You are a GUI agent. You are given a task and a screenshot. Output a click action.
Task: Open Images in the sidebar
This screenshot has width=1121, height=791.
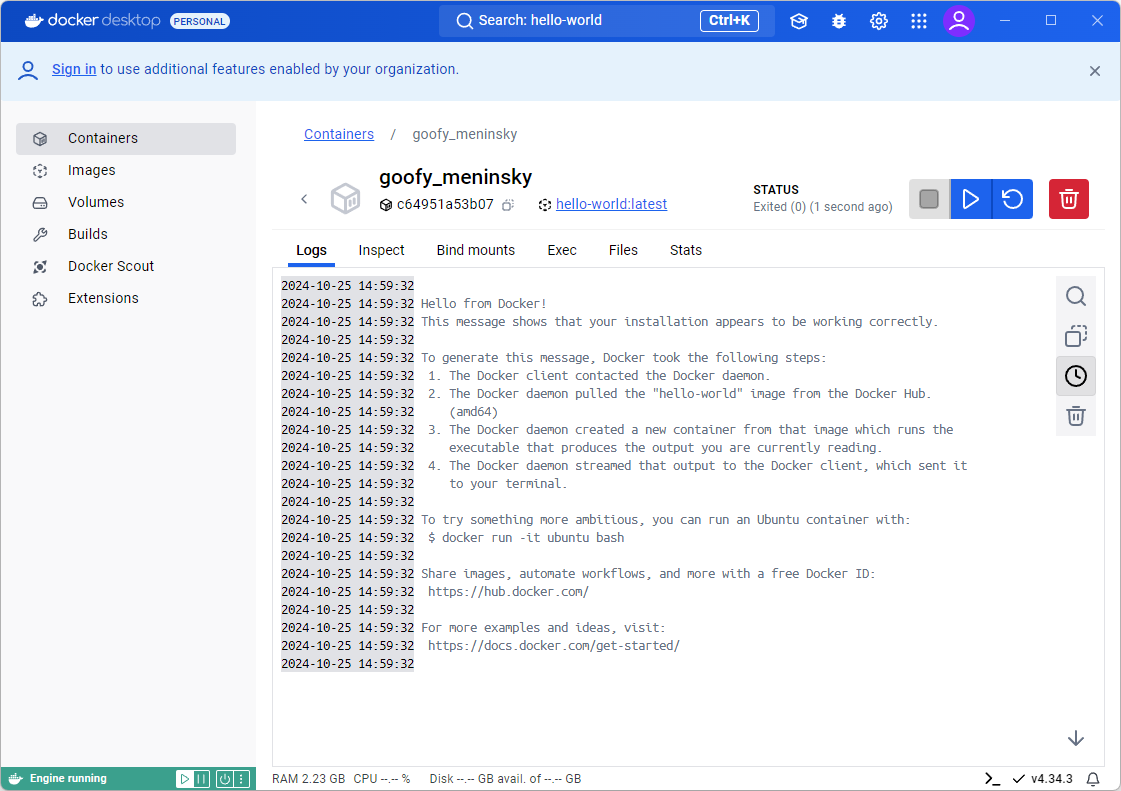coord(126,170)
